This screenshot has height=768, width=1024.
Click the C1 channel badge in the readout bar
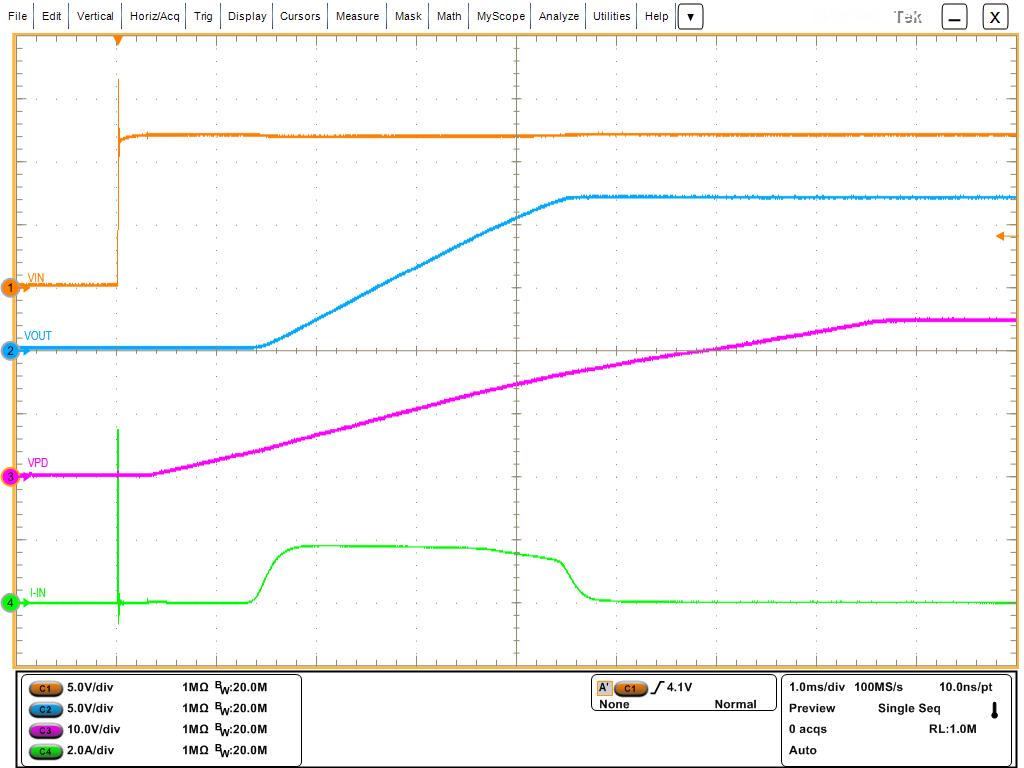tap(46, 689)
